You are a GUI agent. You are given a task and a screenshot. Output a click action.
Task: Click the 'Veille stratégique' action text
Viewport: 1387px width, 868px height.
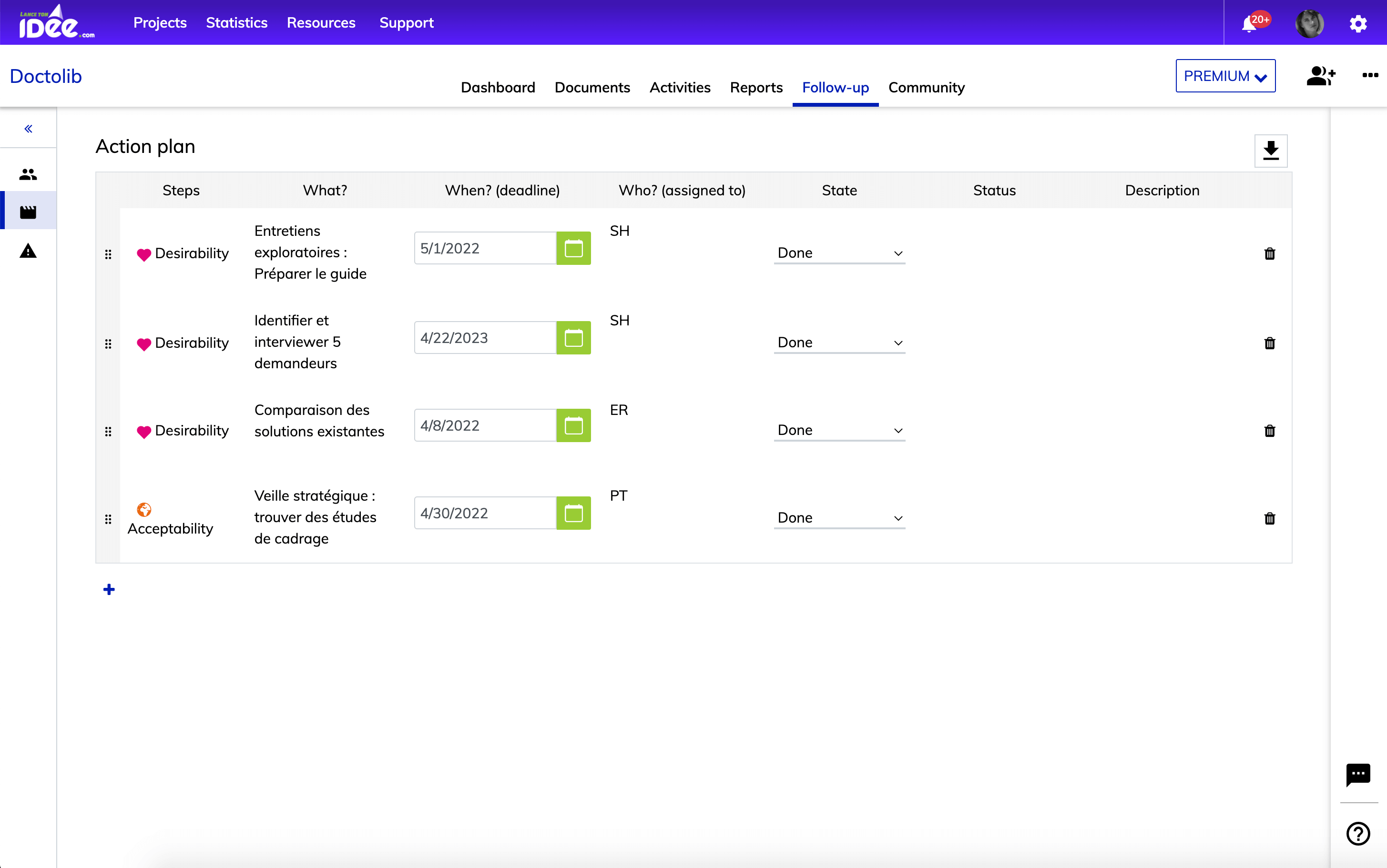pyautogui.click(x=316, y=517)
